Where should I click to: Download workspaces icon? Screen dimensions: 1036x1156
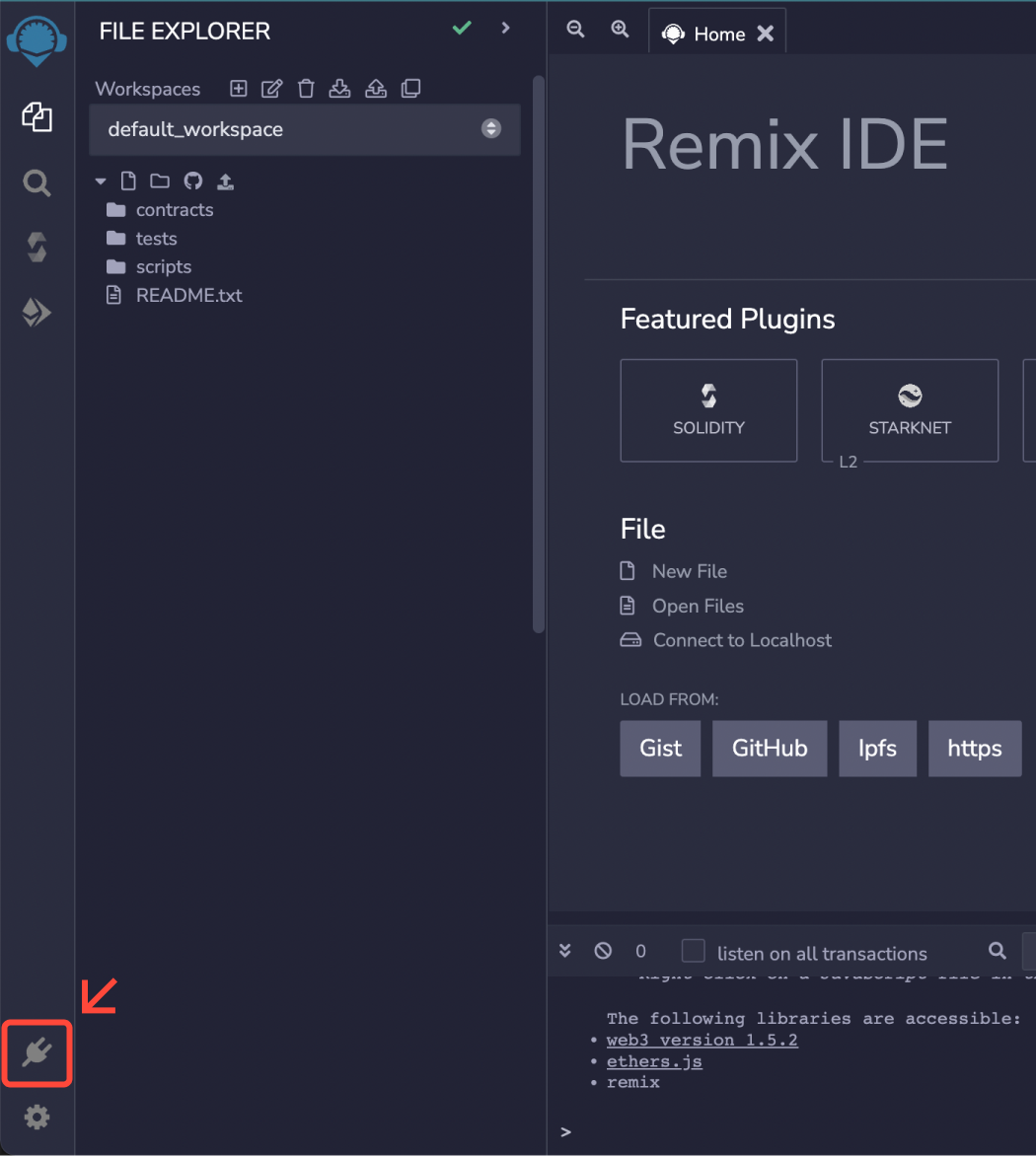(x=340, y=89)
